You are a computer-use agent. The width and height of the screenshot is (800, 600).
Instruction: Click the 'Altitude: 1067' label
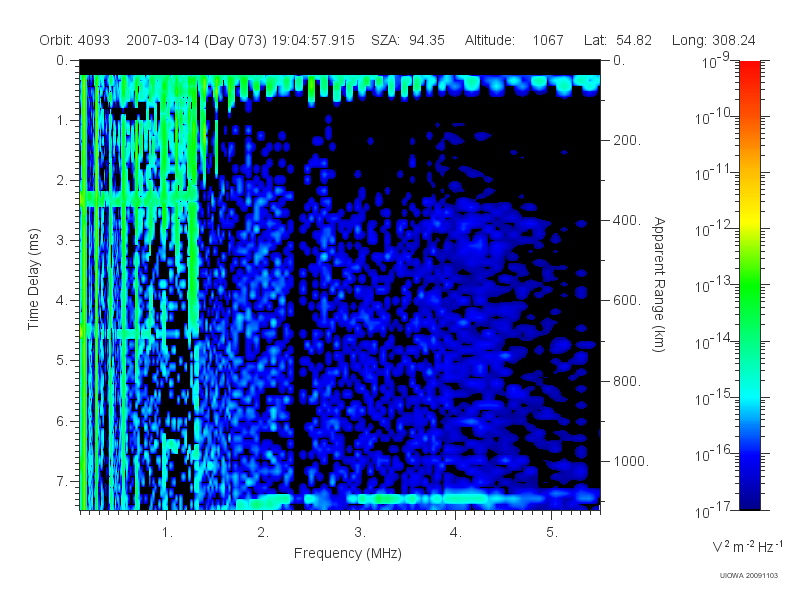tap(514, 40)
